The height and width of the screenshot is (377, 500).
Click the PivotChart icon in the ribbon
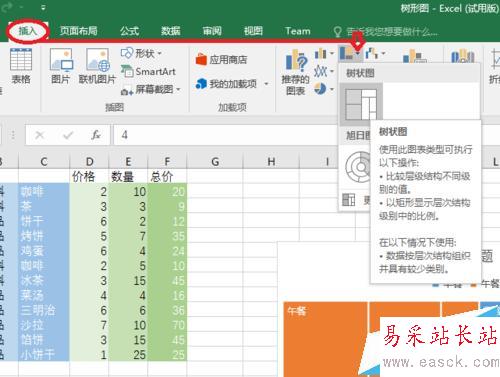pyautogui.click(x=414, y=56)
